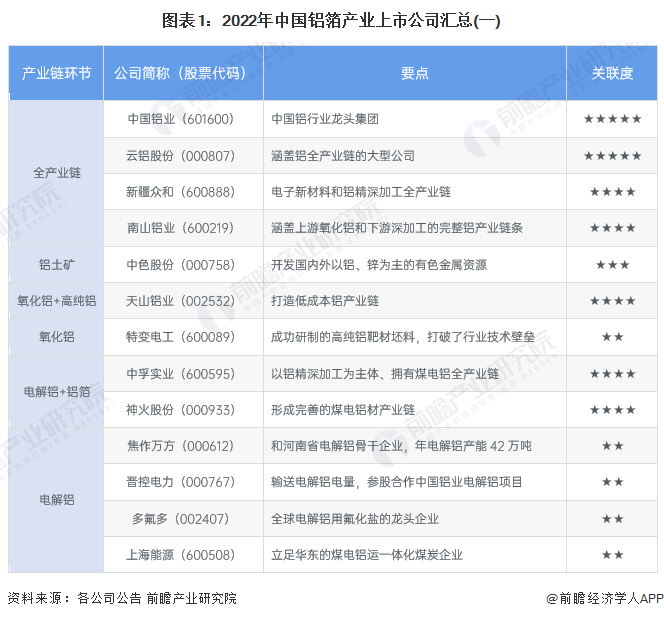
Task: Click 天山铝业（002532）company cell
Action: (183, 301)
